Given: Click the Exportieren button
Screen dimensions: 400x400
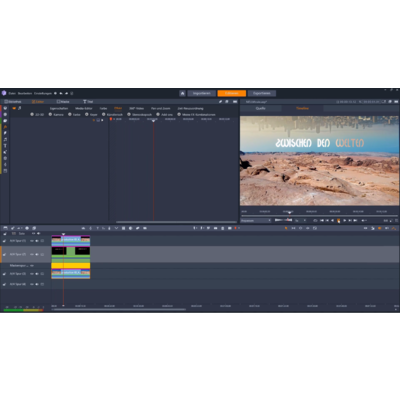Looking at the screenshot, I should pos(262,93).
